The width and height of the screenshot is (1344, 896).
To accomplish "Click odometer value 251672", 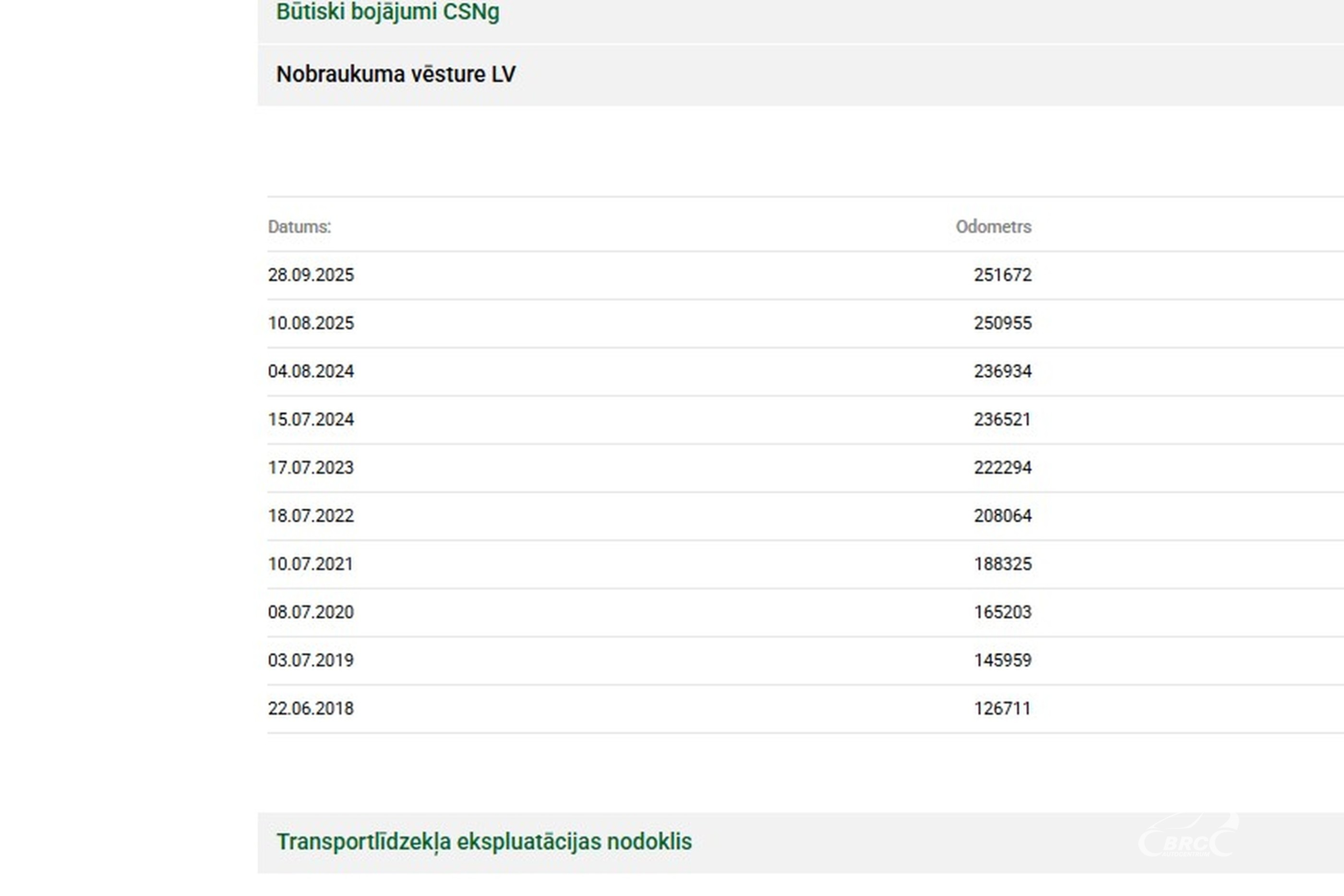I will click(x=1002, y=275).
